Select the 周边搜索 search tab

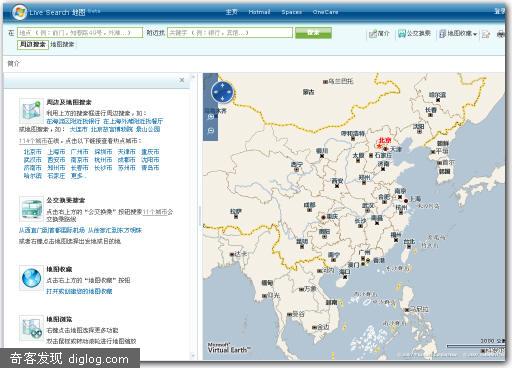click(33, 44)
